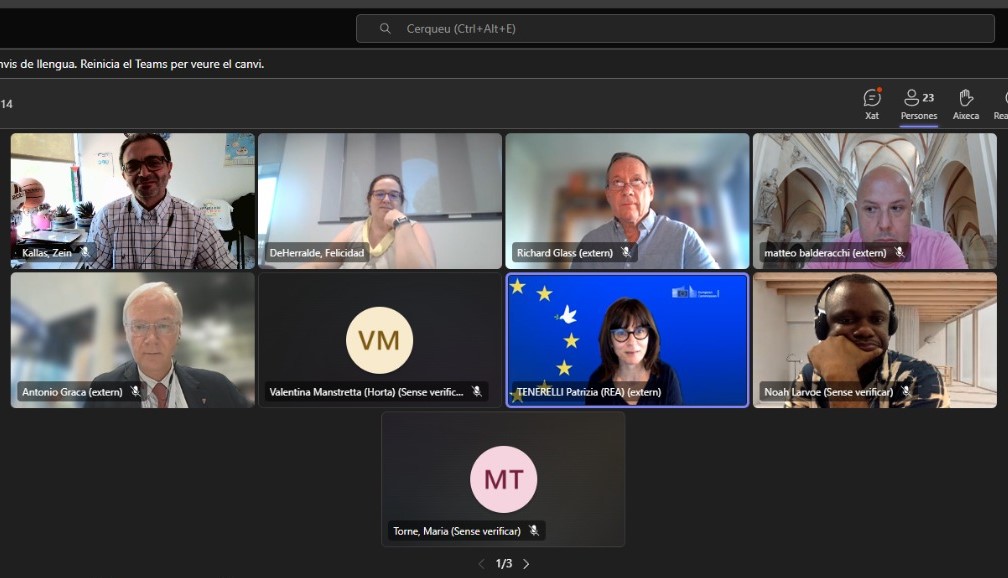Click muted mic icon beside Torne, Maria

(534, 531)
